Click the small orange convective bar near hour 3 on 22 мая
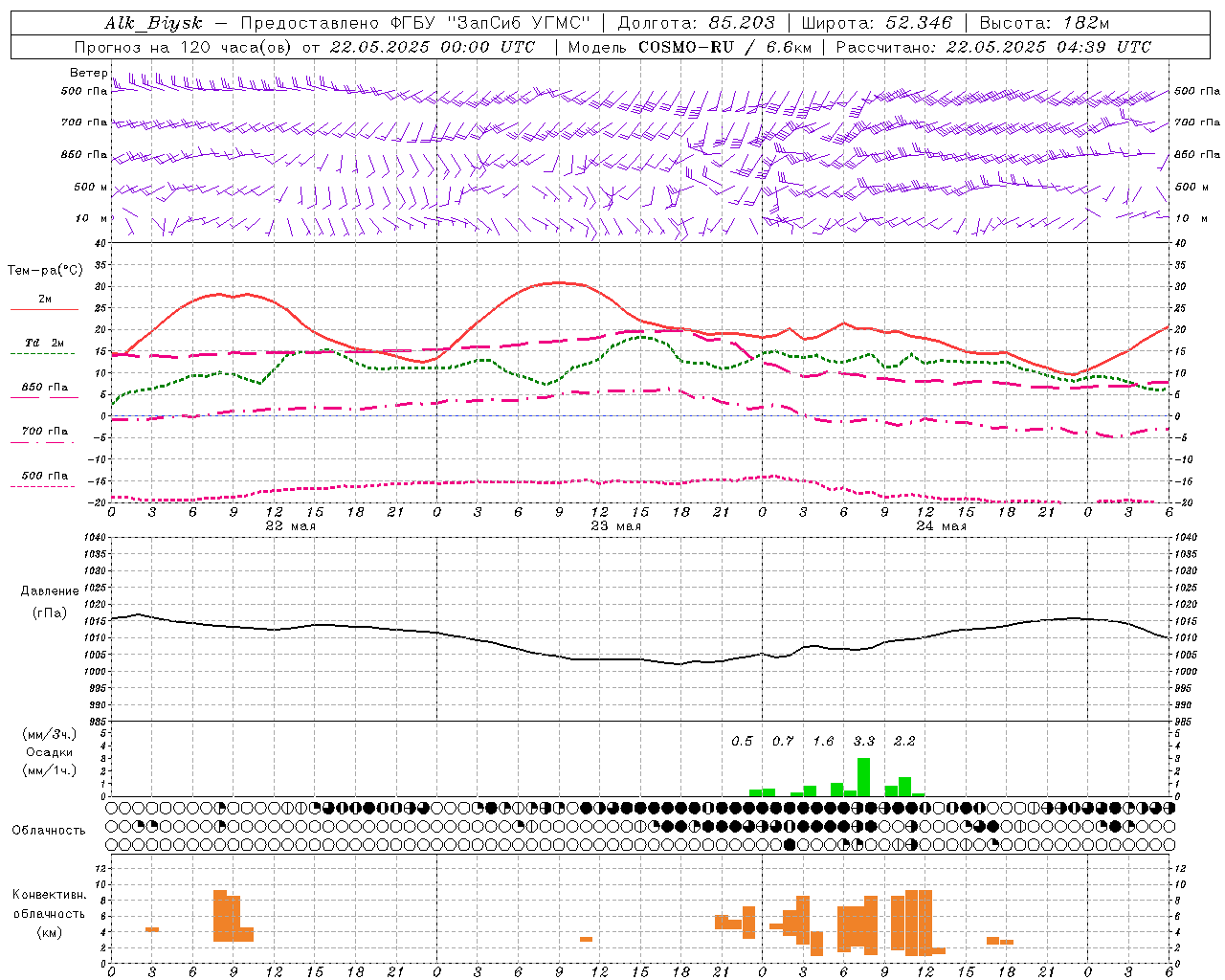Image resolution: width=1225 pixels, height=980 pixels. tap(152, 929)
